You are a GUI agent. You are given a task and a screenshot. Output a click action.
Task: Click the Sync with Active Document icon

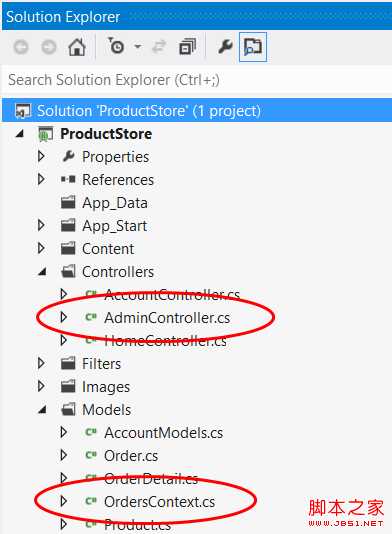tap(159, 47)
